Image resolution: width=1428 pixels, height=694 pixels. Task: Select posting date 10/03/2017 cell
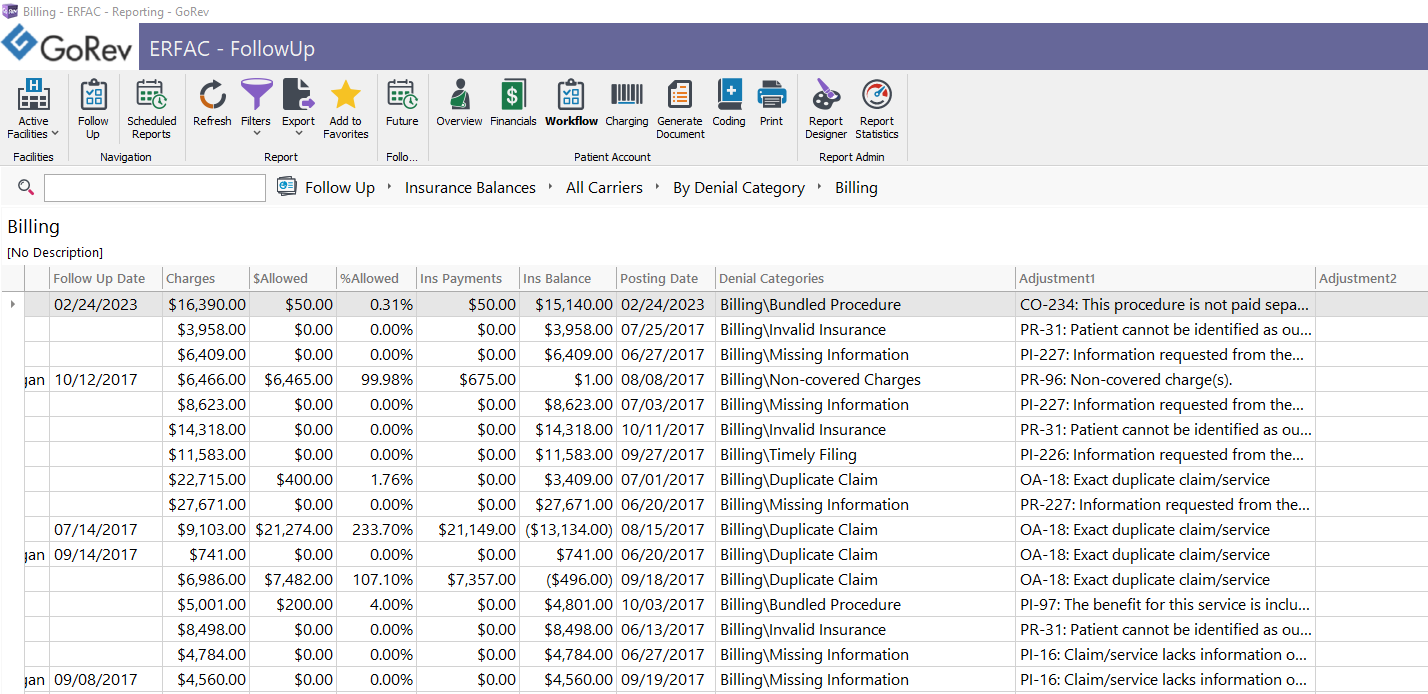tap(666, 604)
